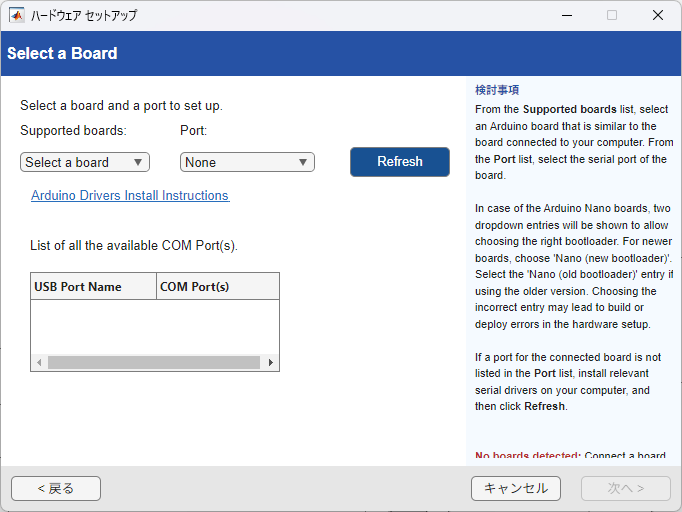Open the Supported boards dropdown
The height and width of the screenshot is (512, 682).
point(85,162)
